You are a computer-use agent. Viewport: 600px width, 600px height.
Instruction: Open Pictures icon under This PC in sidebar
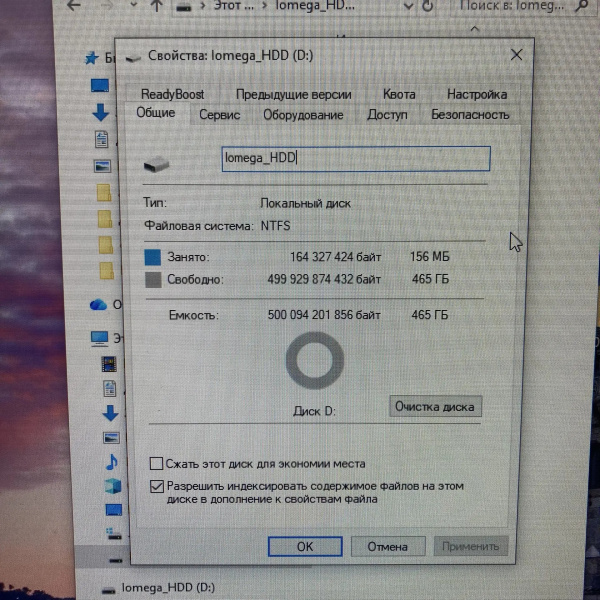click(x=111, y=438)
